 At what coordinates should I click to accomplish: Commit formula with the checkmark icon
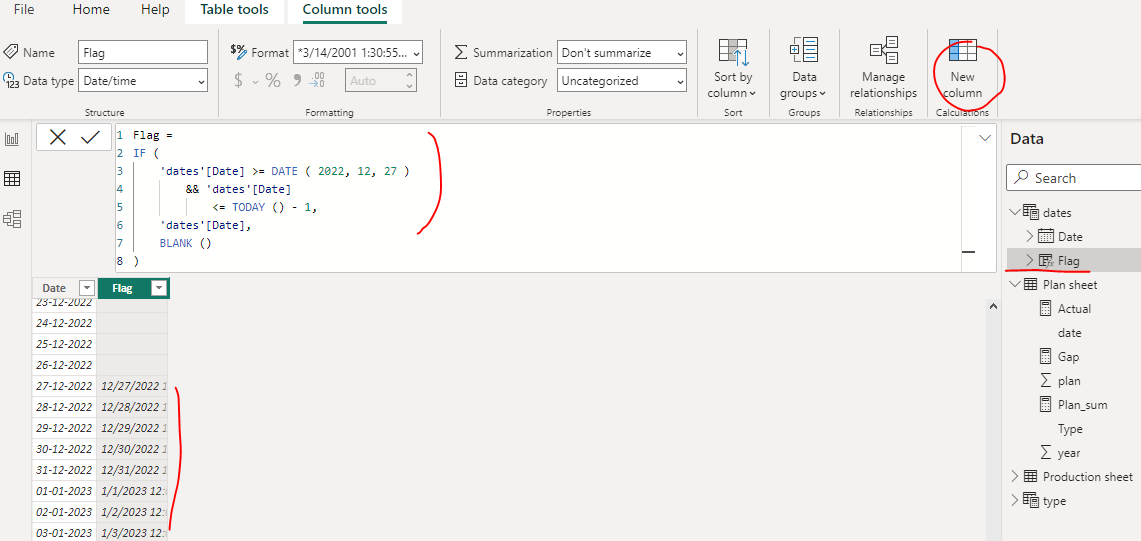[90, 137]
